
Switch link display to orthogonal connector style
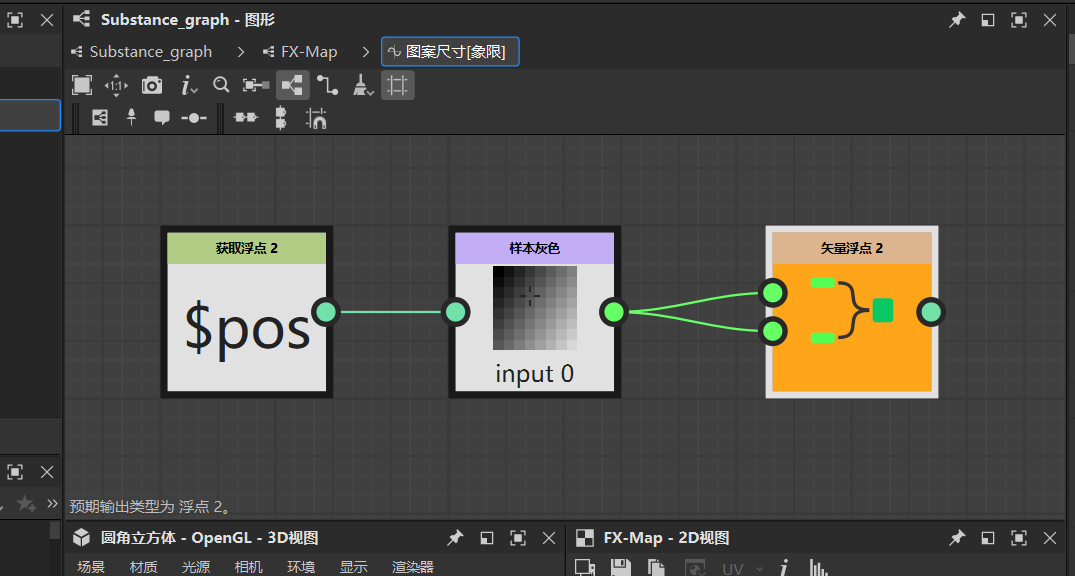click(x=327, y=85)
